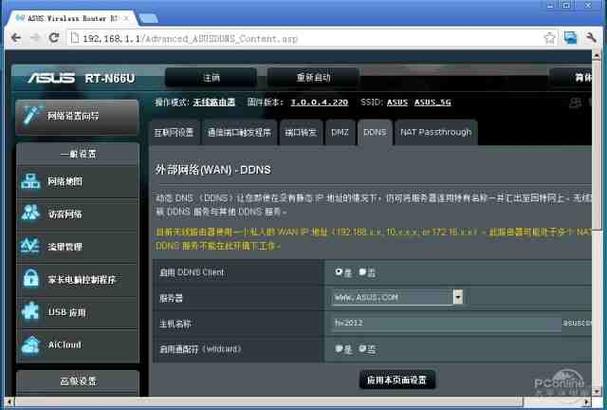Open the 无线路由器 operation mode link
Screen dimensions: 607x410
(214, 102)
